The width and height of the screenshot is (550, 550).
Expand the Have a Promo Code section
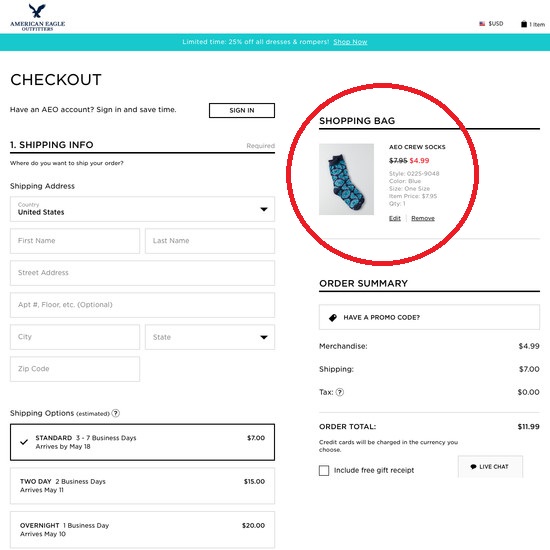pyautogui.click(x=429, y=317)
